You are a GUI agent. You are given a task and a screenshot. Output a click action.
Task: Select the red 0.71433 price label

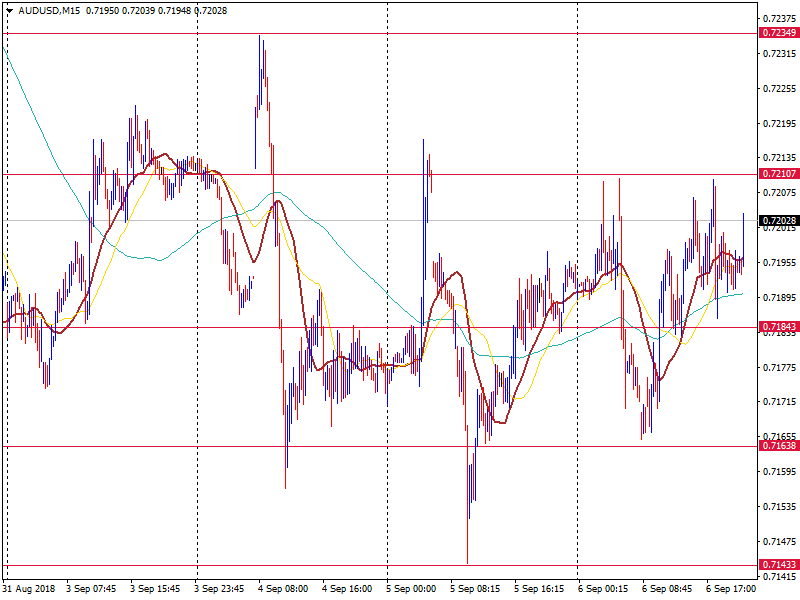click(x=778, y=565)
